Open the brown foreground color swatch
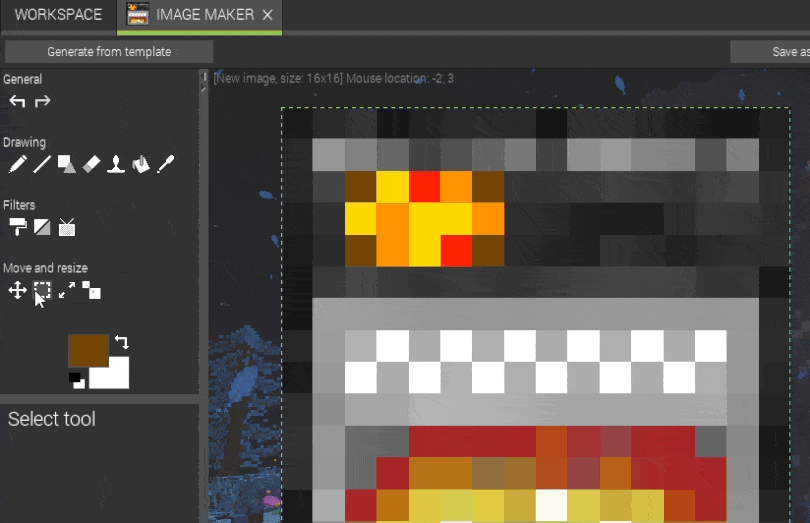This screenshot has width=810, height=523. click(88, 350)
